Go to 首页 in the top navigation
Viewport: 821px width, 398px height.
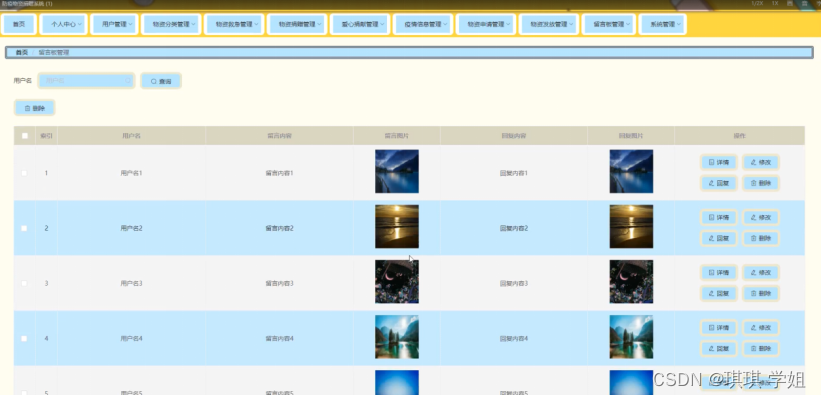19,24
